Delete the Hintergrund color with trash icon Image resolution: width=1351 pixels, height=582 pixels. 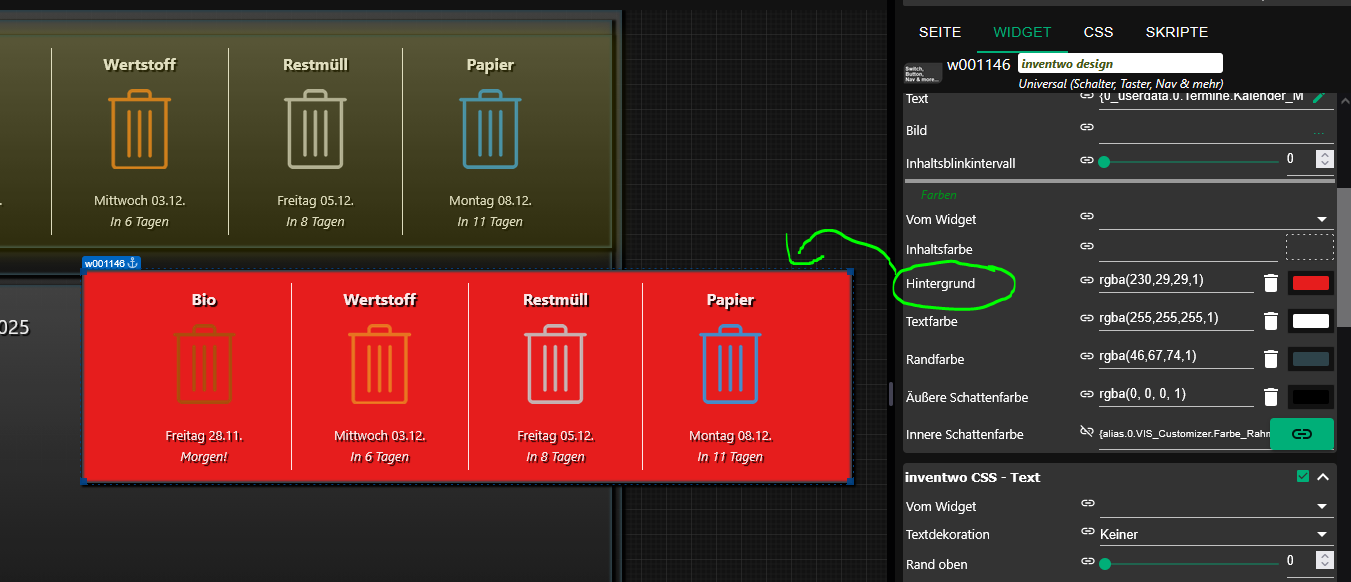1270,283
